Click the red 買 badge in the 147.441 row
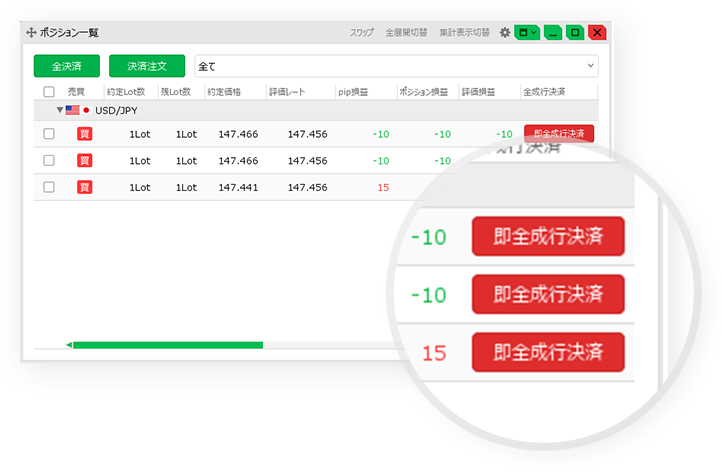The width and height of the screenshot is (723, 471). coord(84,187)
